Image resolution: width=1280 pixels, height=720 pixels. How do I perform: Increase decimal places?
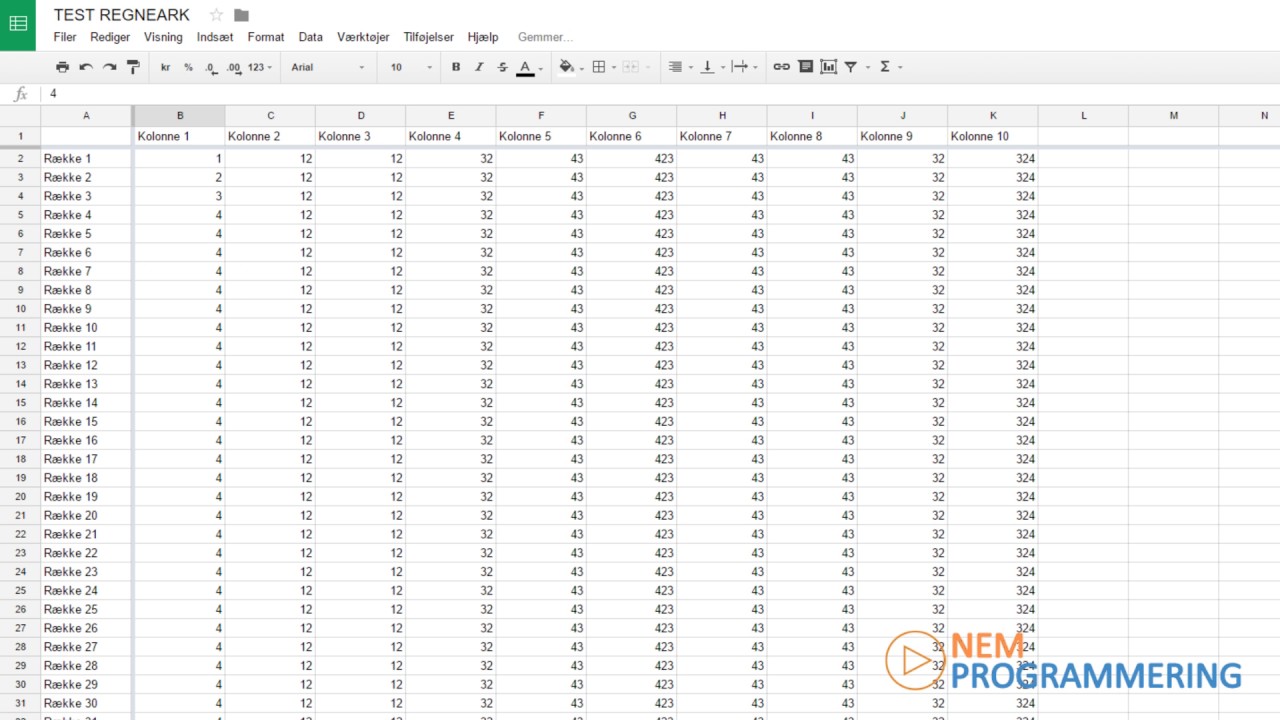(233, 67)
